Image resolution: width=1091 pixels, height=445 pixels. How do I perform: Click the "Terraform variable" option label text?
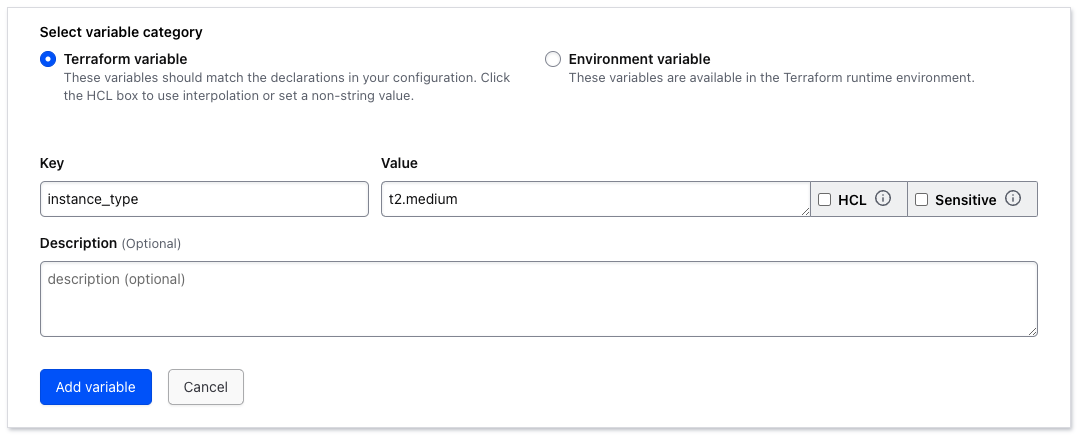(x=125, y=59)
